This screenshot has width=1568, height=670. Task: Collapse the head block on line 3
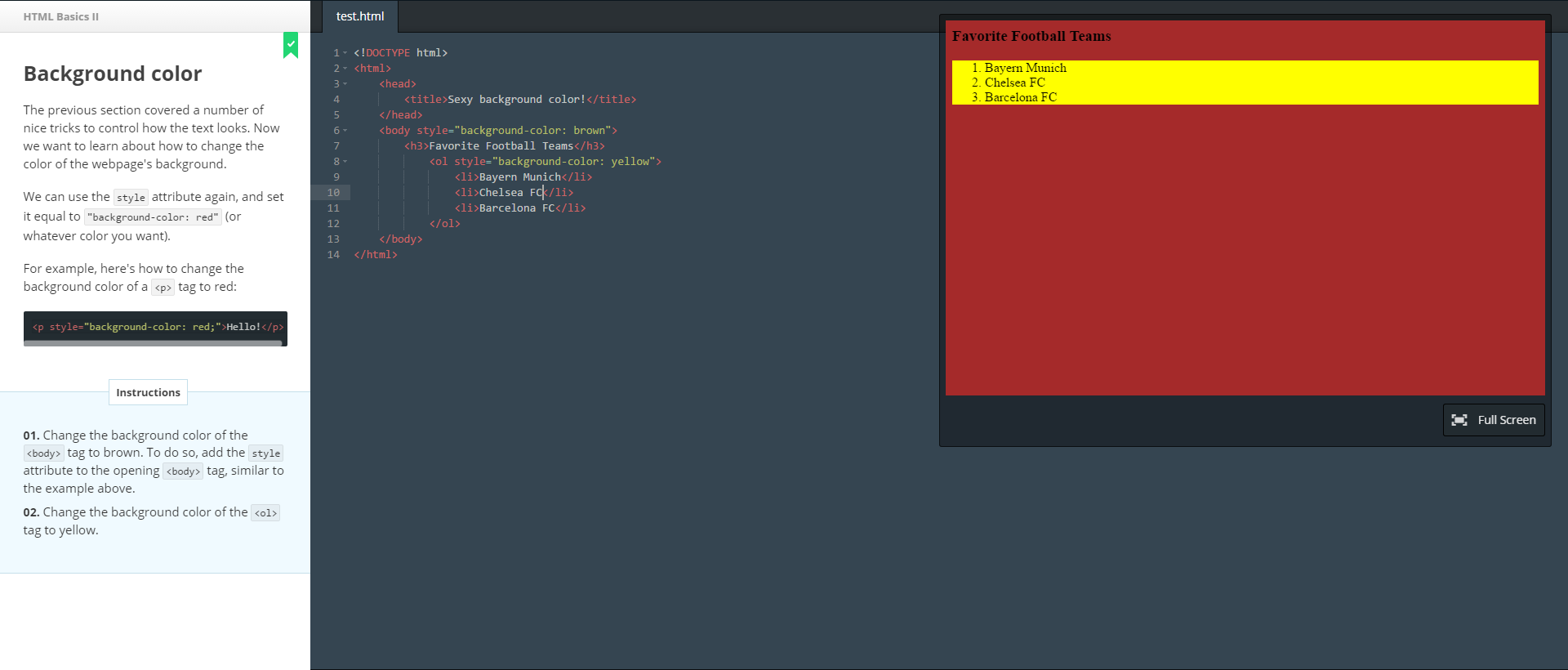click(x=345, y=84)
